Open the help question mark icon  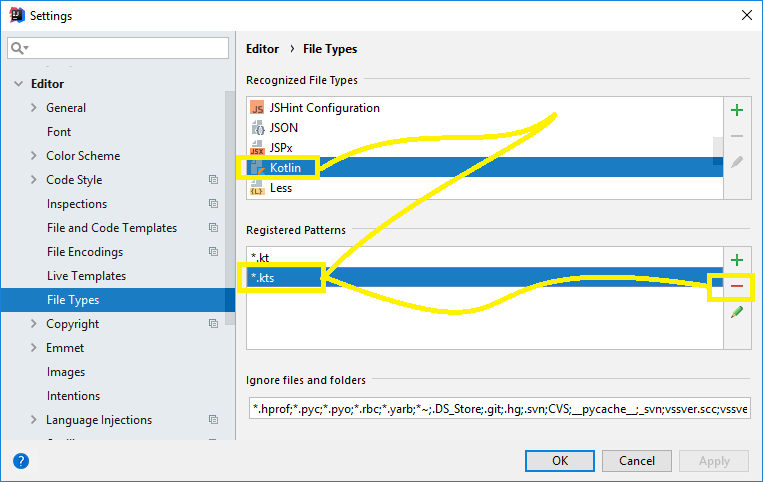(21, 461)
